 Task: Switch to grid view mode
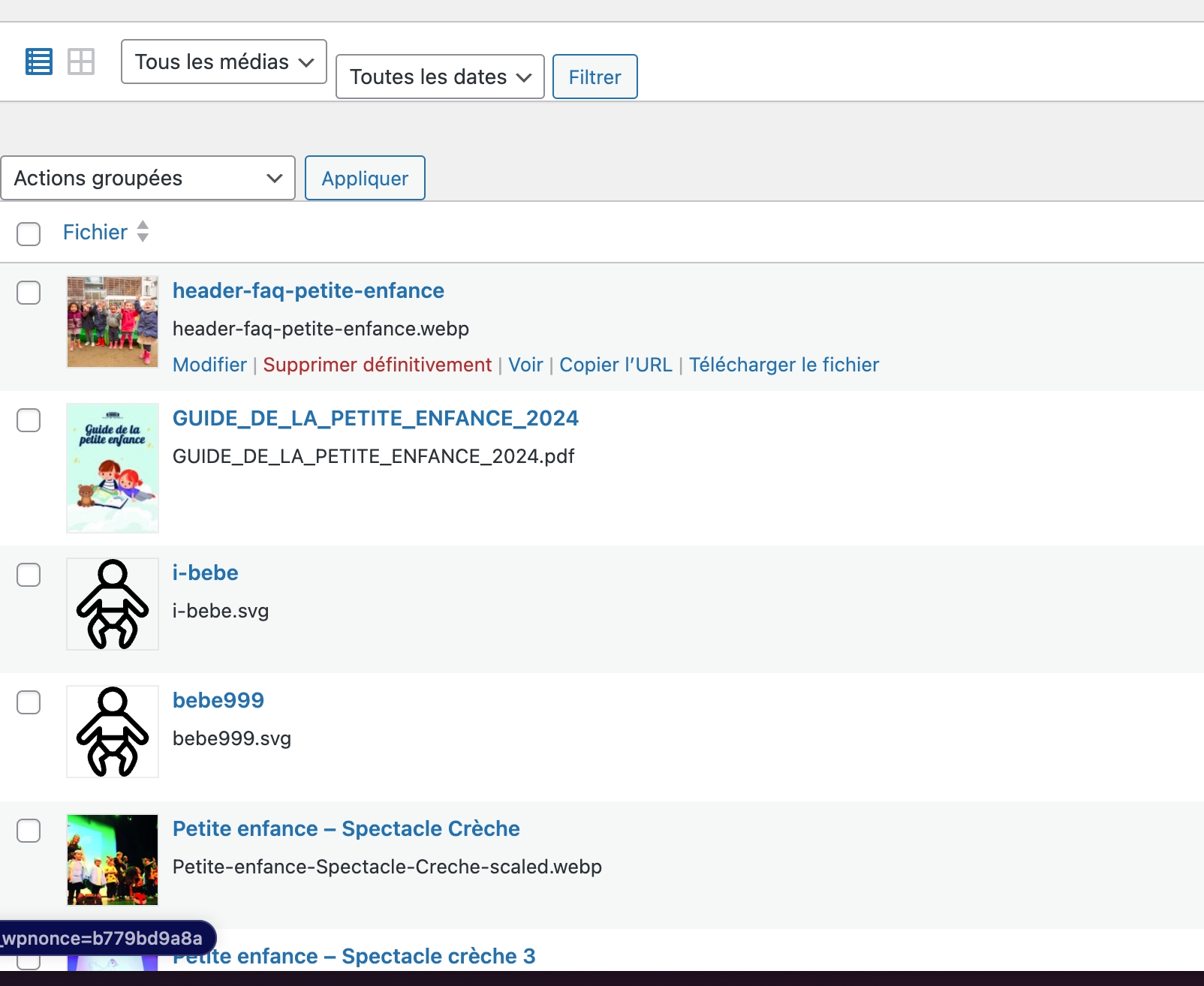81,62
